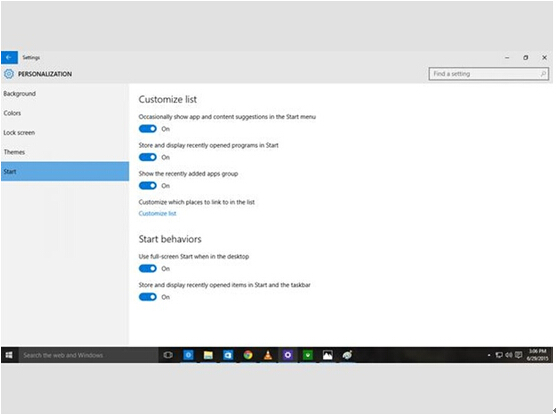The image size is (556, 417).
Task: Open the last pinned taskbar app icon
Action: pyautogui.click(x=348, y=355)
